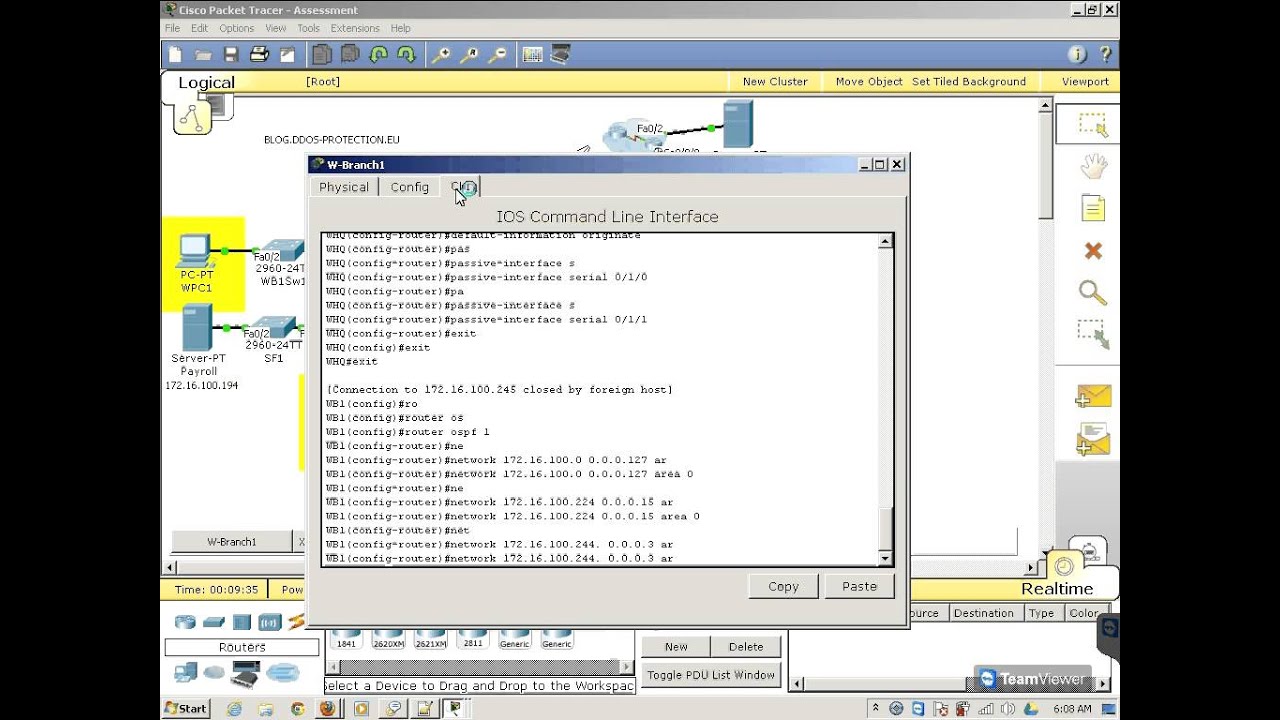Open the View menu
The height and width of the screenshot is (720, 1280).
[275, 28]
